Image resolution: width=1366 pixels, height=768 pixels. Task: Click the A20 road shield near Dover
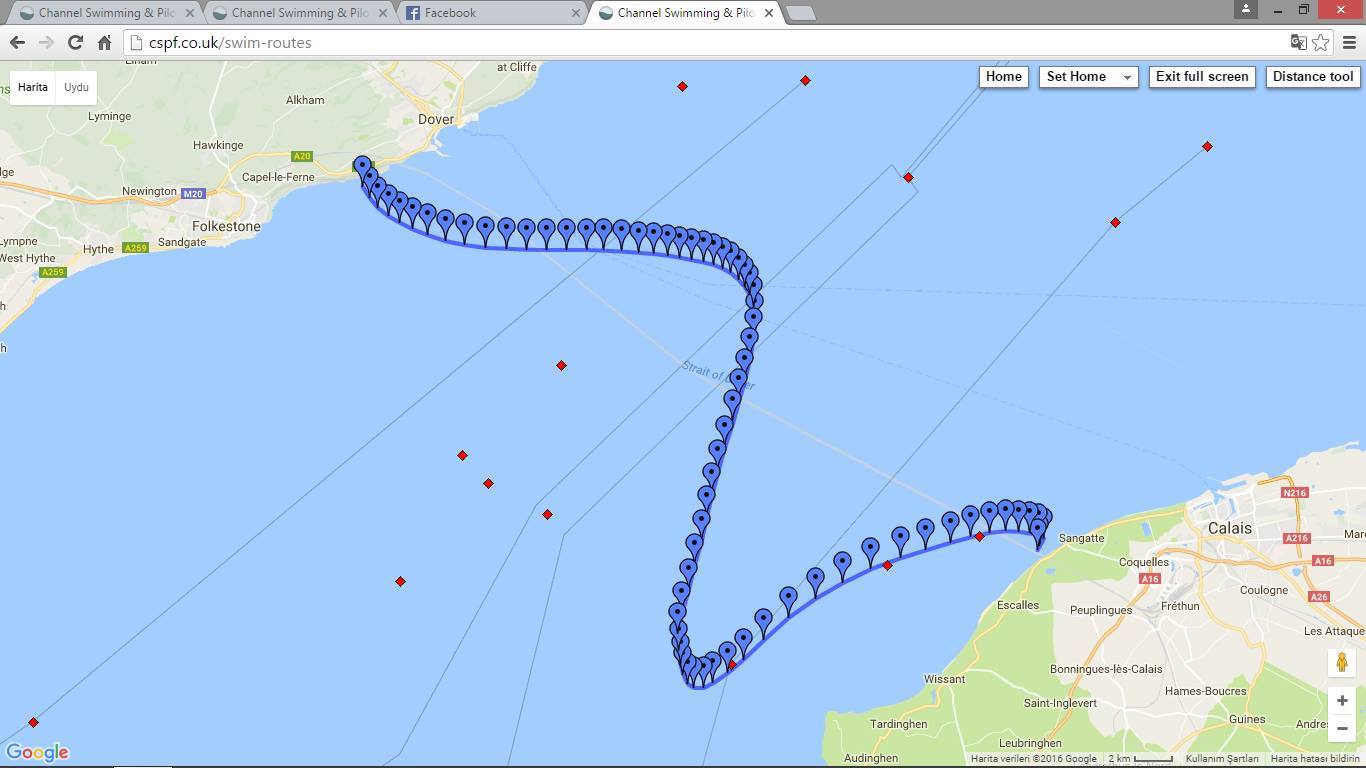[302, 156]
